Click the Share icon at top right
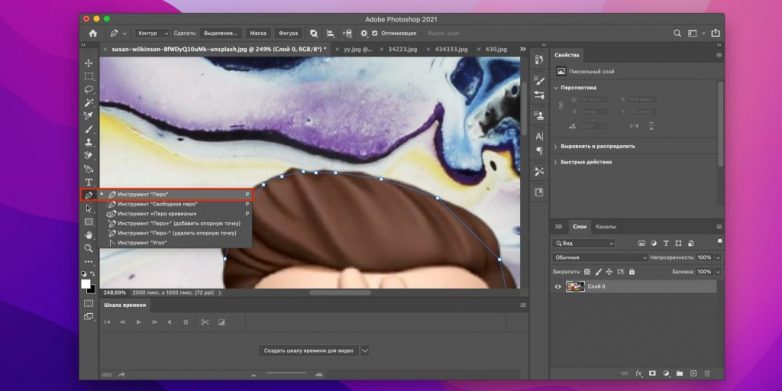The image size is (782, 391). pos(716,33)
